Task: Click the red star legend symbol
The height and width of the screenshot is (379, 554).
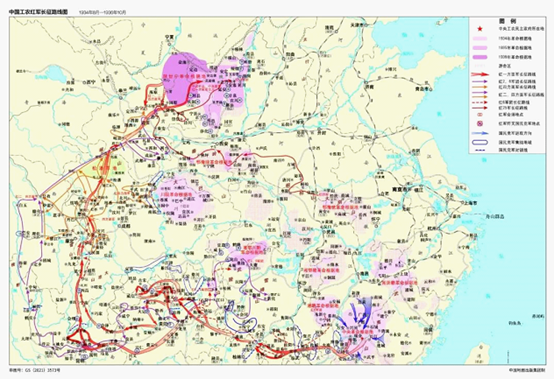Action: 480,29
